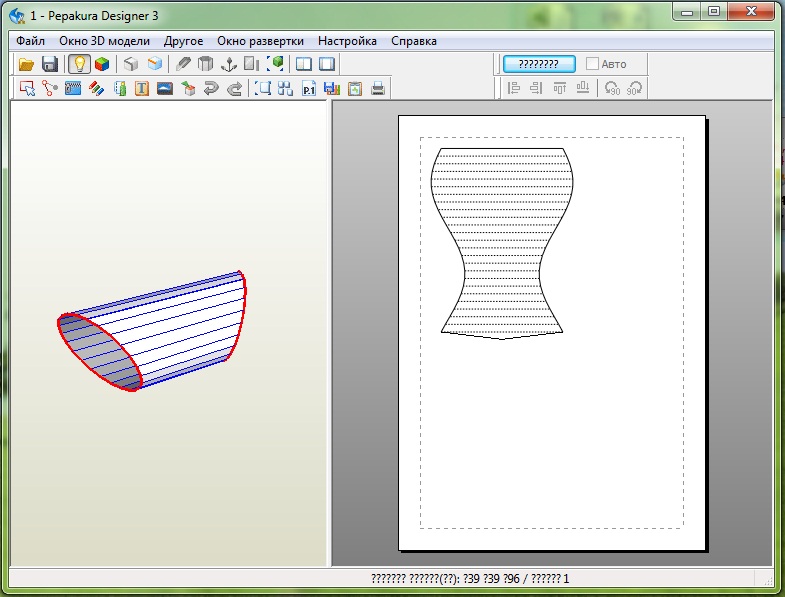Click the blue cube with orange band icon
This screenshot has height=597, width=785.
(155, 64)
